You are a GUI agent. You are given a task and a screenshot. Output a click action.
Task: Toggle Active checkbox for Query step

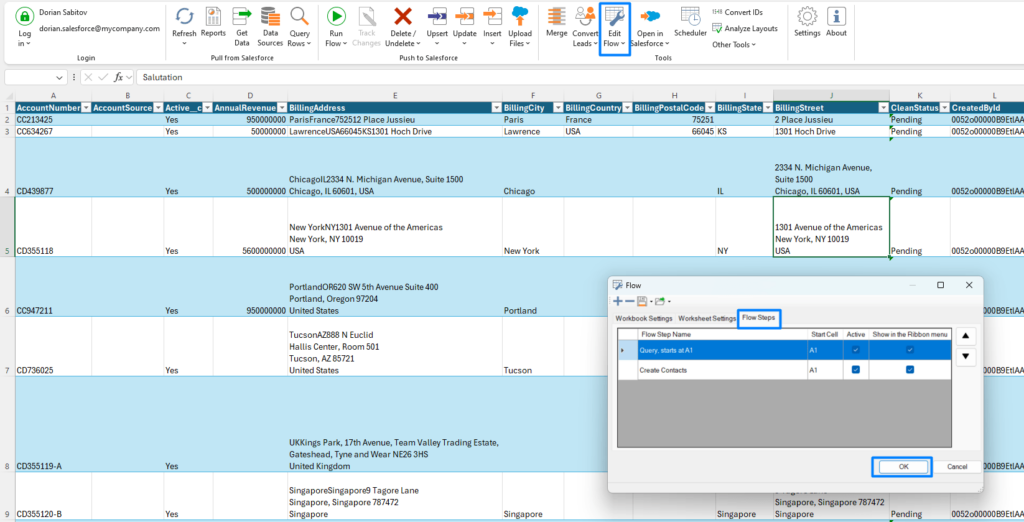point(855,350)
